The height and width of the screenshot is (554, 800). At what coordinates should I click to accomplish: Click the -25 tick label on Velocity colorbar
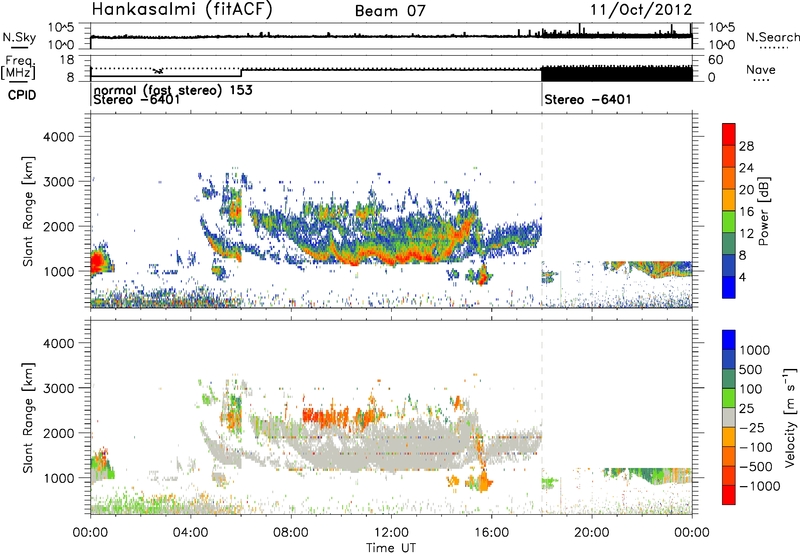click(x=751, y=427)
